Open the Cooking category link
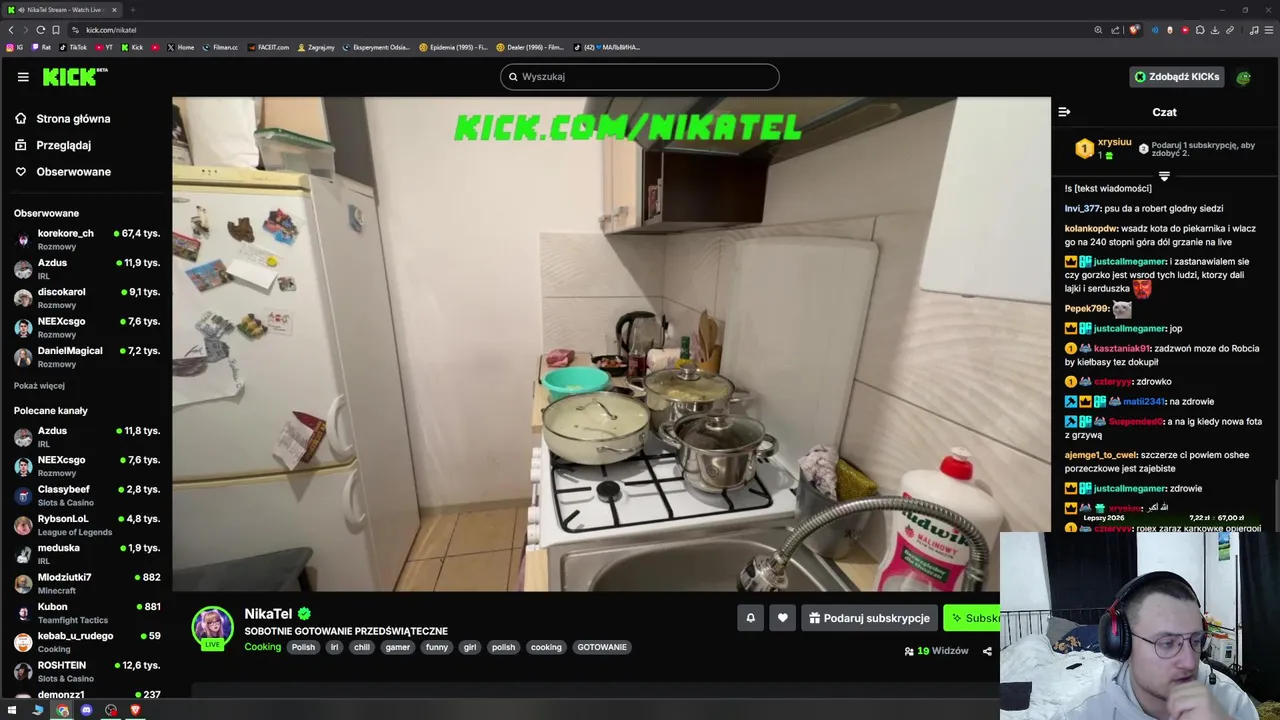This screenshot has width=1280, height=720. coord(263,647)
